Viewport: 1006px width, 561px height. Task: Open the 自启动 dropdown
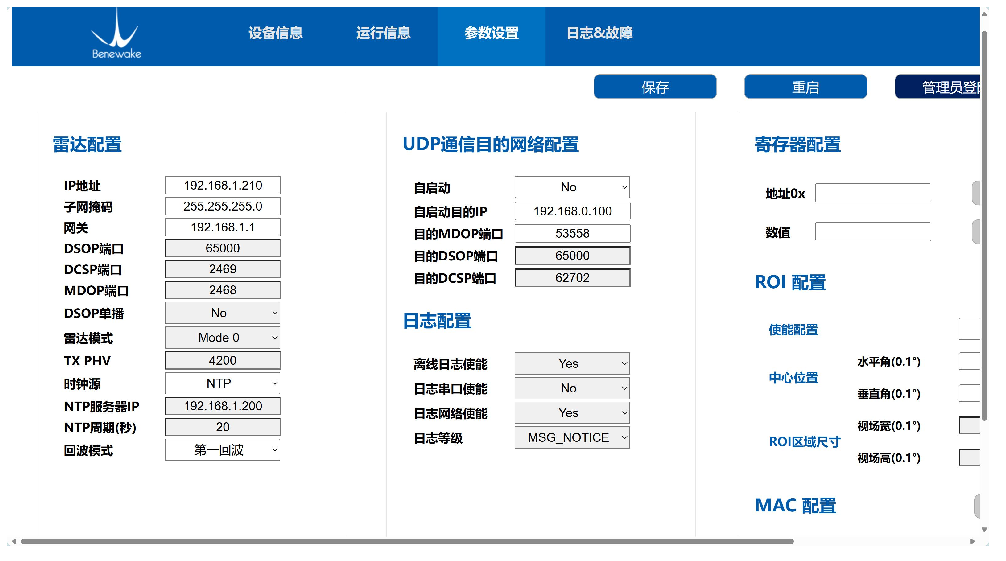(x=572, y=187)
